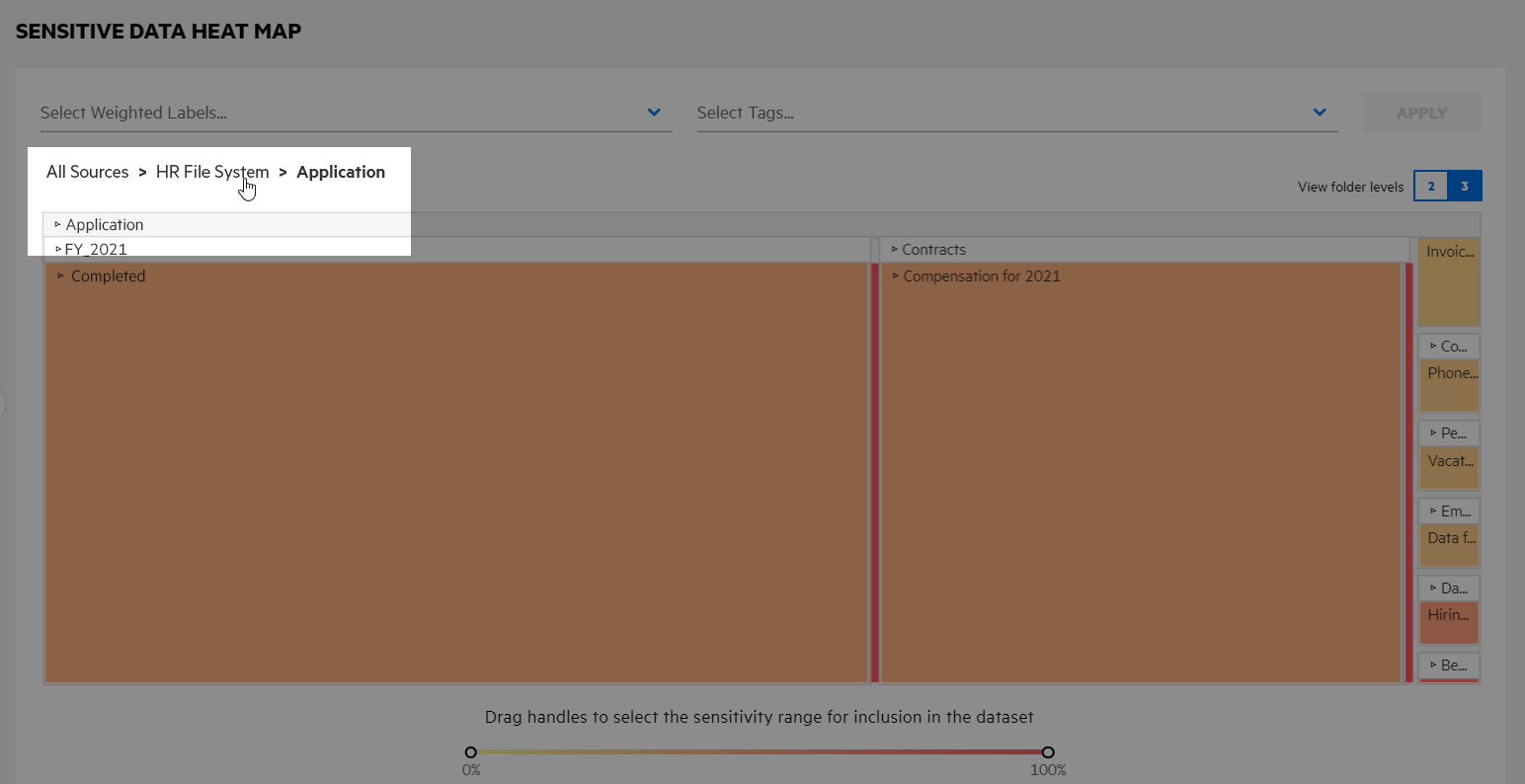Screen dimensions: 1525x784
Task: Select Application from the folder dropdown list
Action: pos(104,224)
